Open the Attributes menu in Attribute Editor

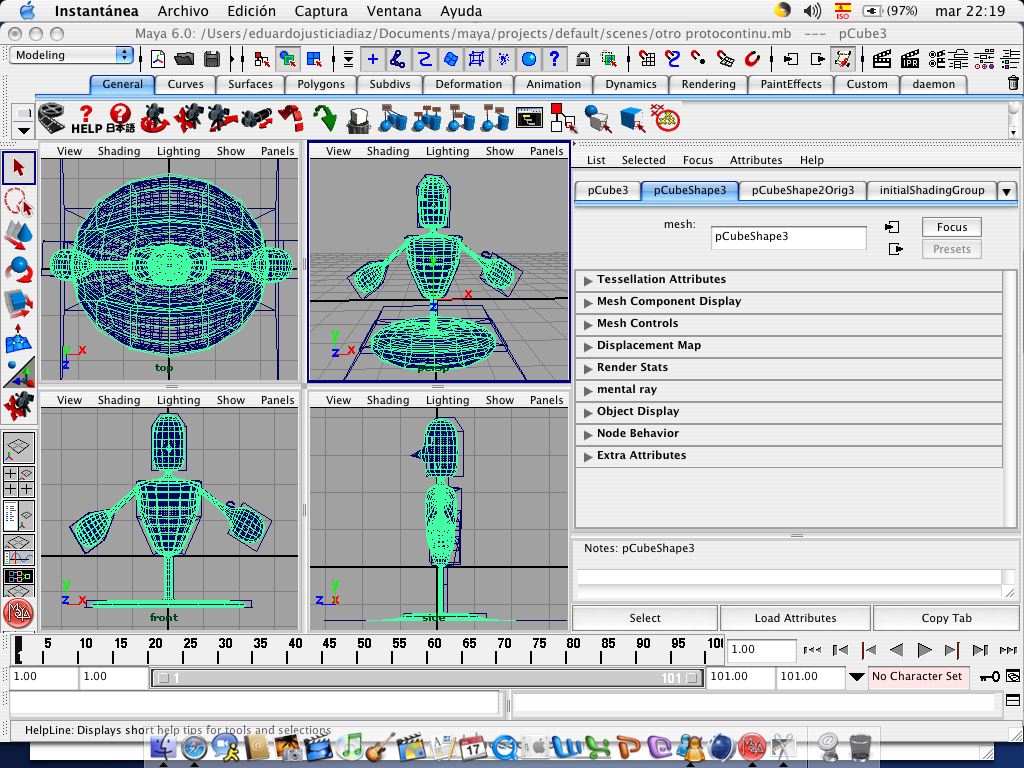click(756, 160)
